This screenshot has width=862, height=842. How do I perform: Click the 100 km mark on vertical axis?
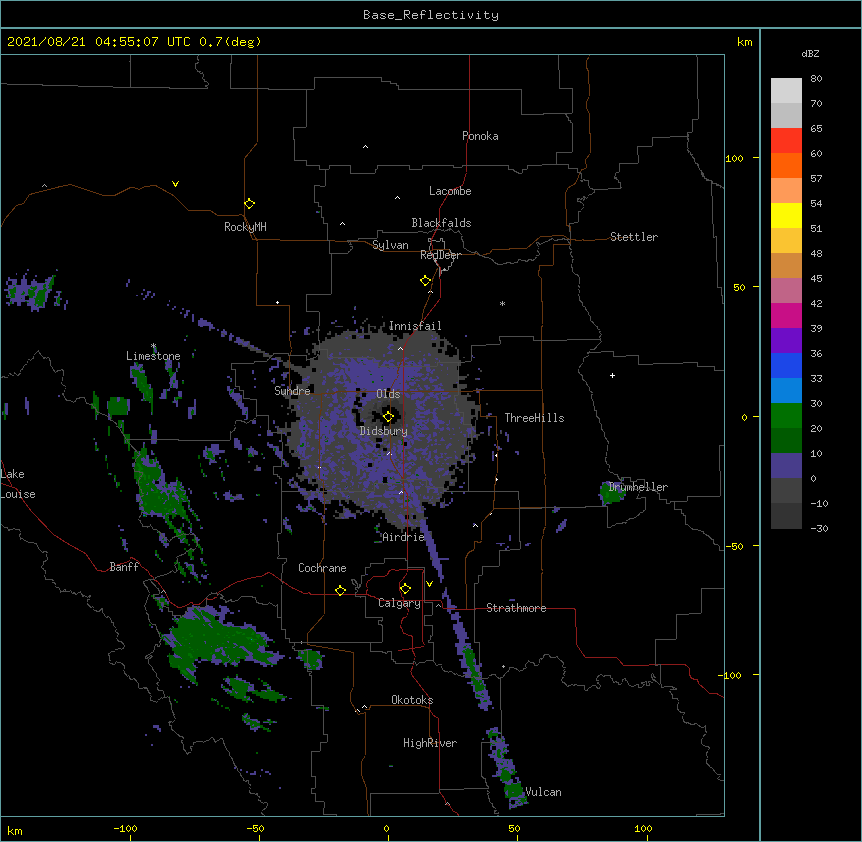(x=734, y=158)
